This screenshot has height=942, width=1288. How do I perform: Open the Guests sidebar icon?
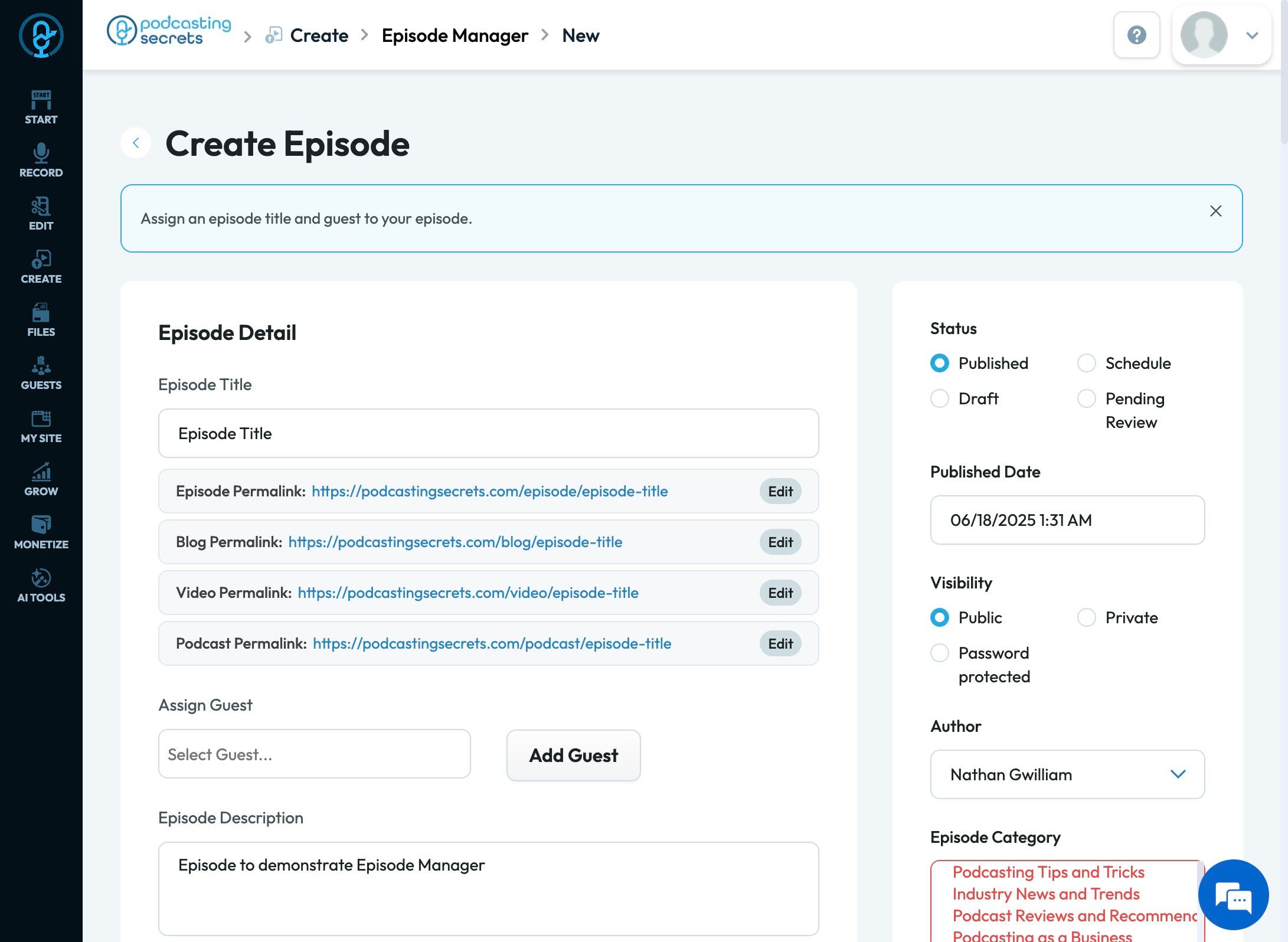[41, 372]
